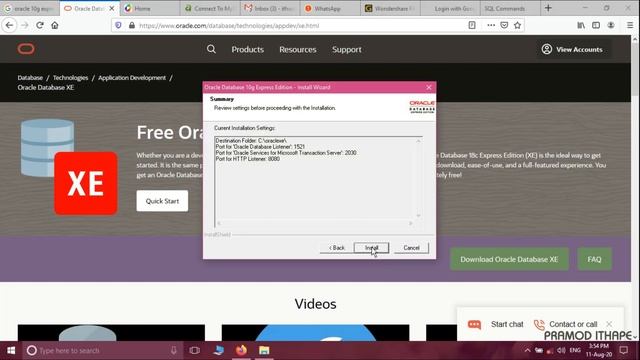The image size is (640, 360).
Task: Switch to the Home tab
Action: click(x=149, y=8)
